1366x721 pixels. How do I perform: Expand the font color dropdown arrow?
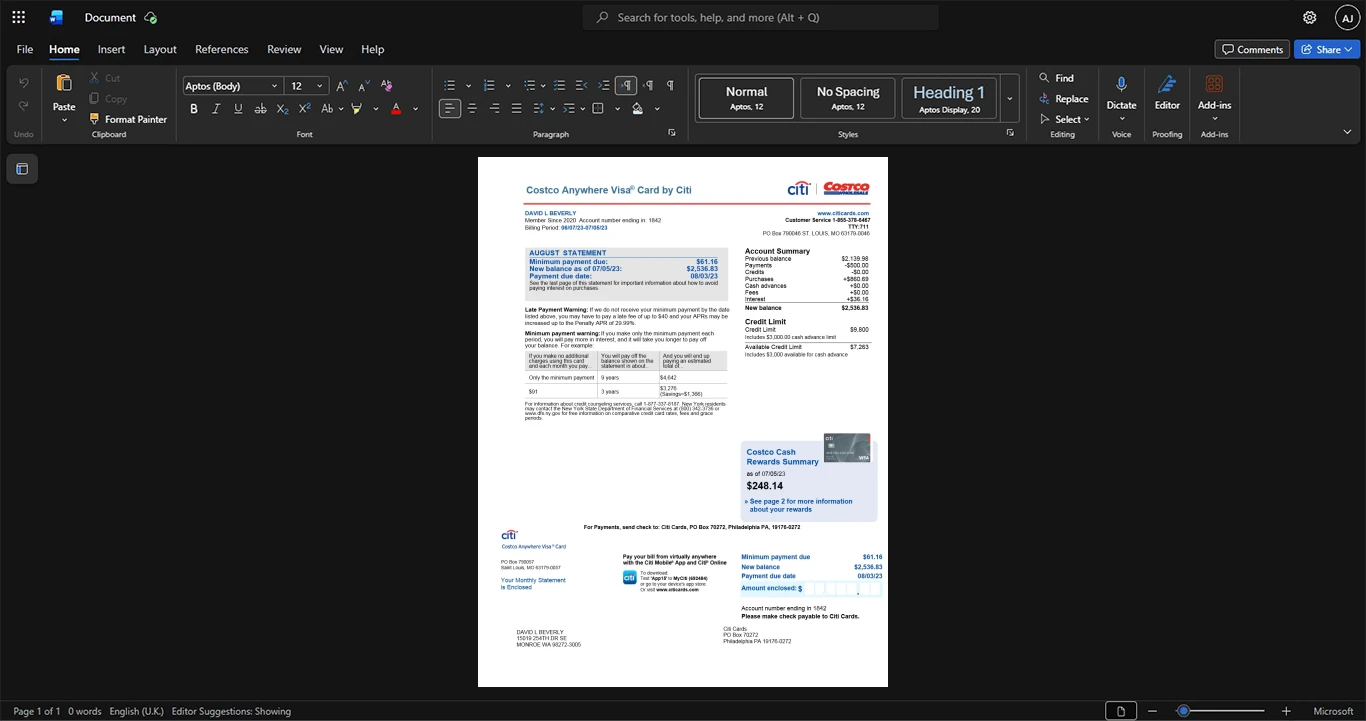[x=415, y=109]
